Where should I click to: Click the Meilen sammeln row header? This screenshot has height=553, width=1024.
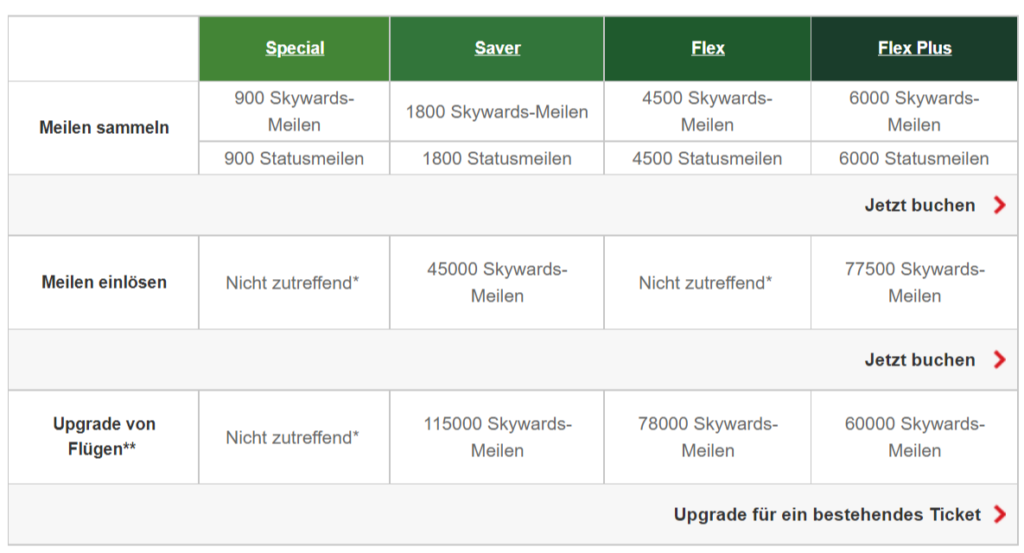[104, 128]
